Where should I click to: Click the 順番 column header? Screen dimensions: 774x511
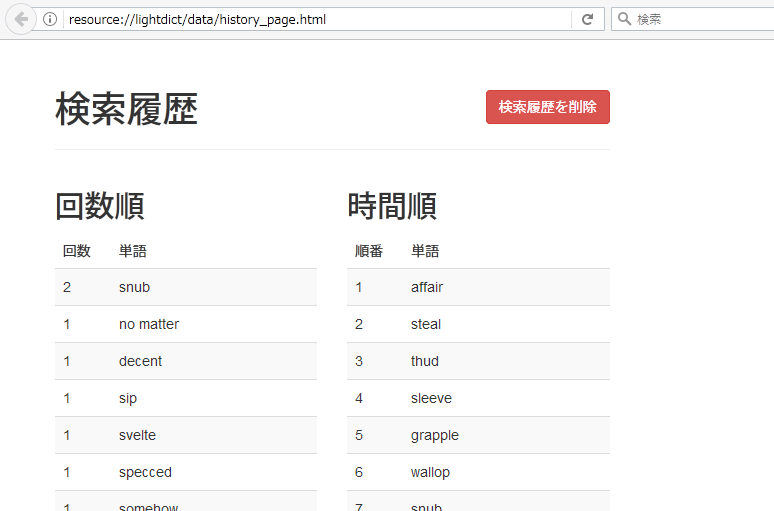[x=369, y=251]
